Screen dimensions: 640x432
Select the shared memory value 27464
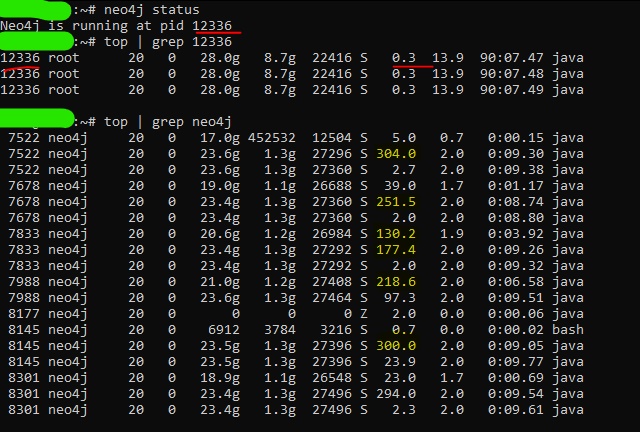pos(332,298)
